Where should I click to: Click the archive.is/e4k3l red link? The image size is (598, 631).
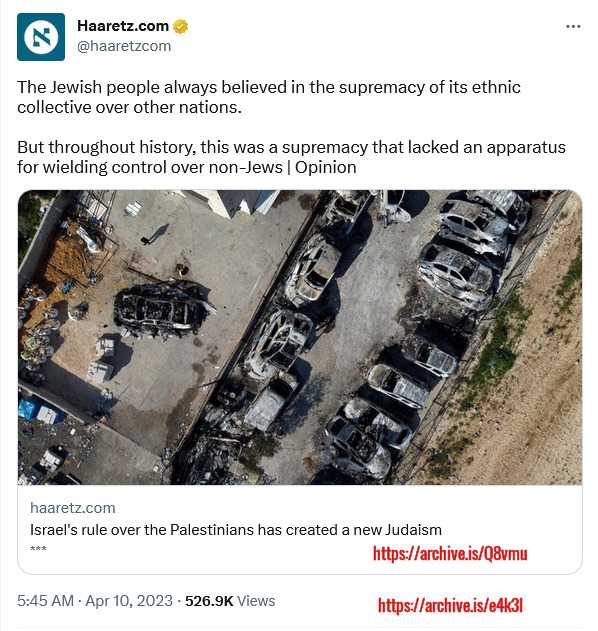tap(450, 605)
